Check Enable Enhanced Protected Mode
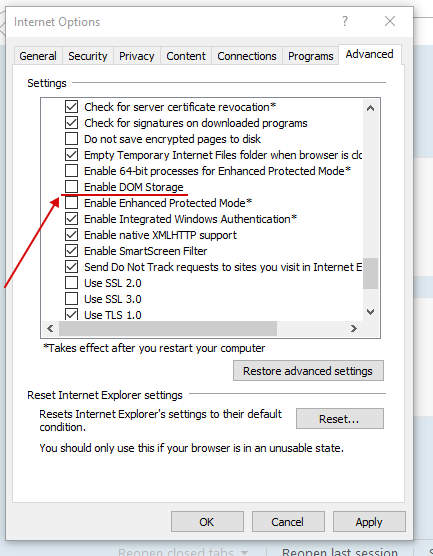The width and height of the screenshot is (433, 556). click(71, 203)
